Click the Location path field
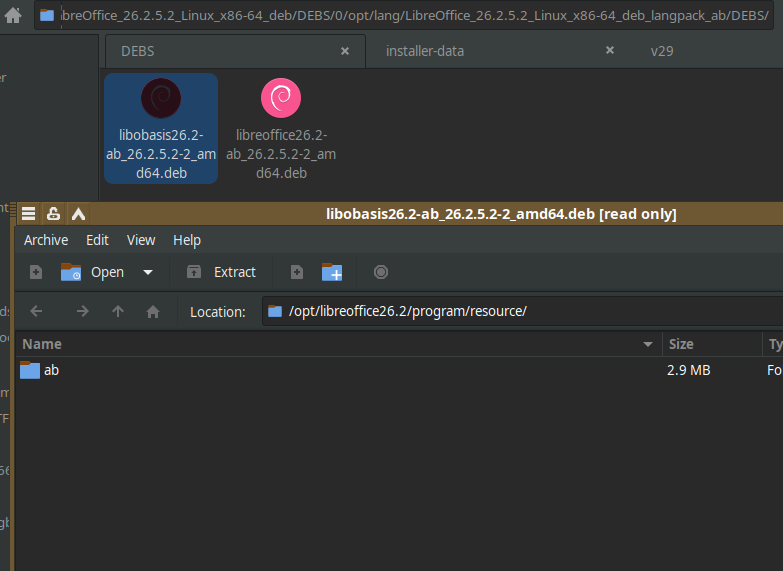 click(522, 311)
